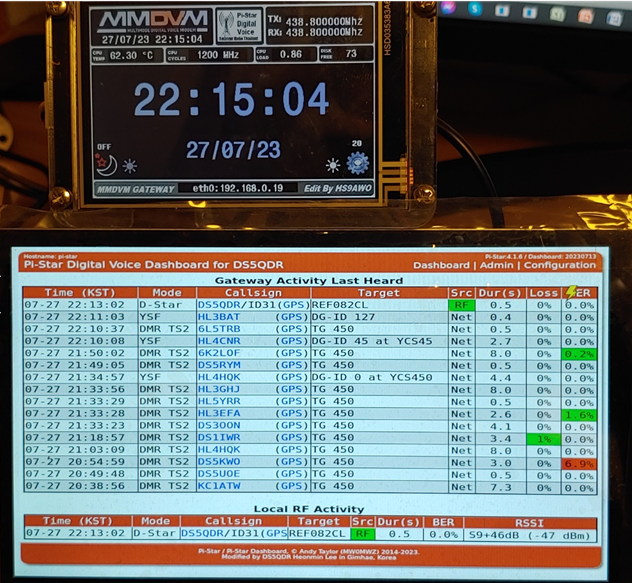Click GPS link in the 6L5TRB row
The width and height of the screenshot is (632, 583).
click(292, 329)
